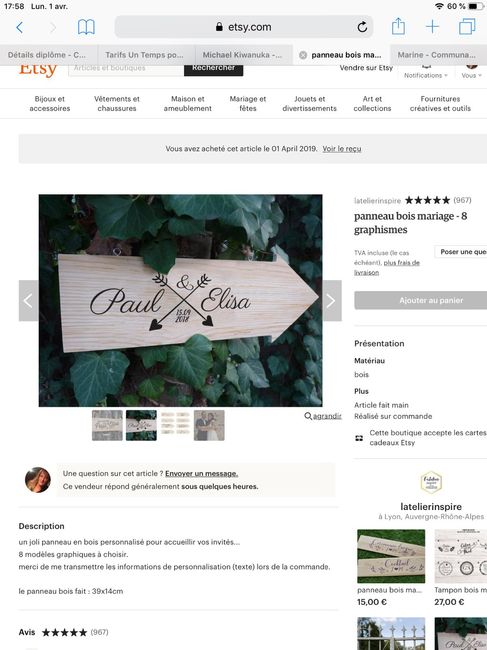This screenshot has height=650, width=487.
Task: Open the Safari share sheet icon
Action: [x=398, y=27]
